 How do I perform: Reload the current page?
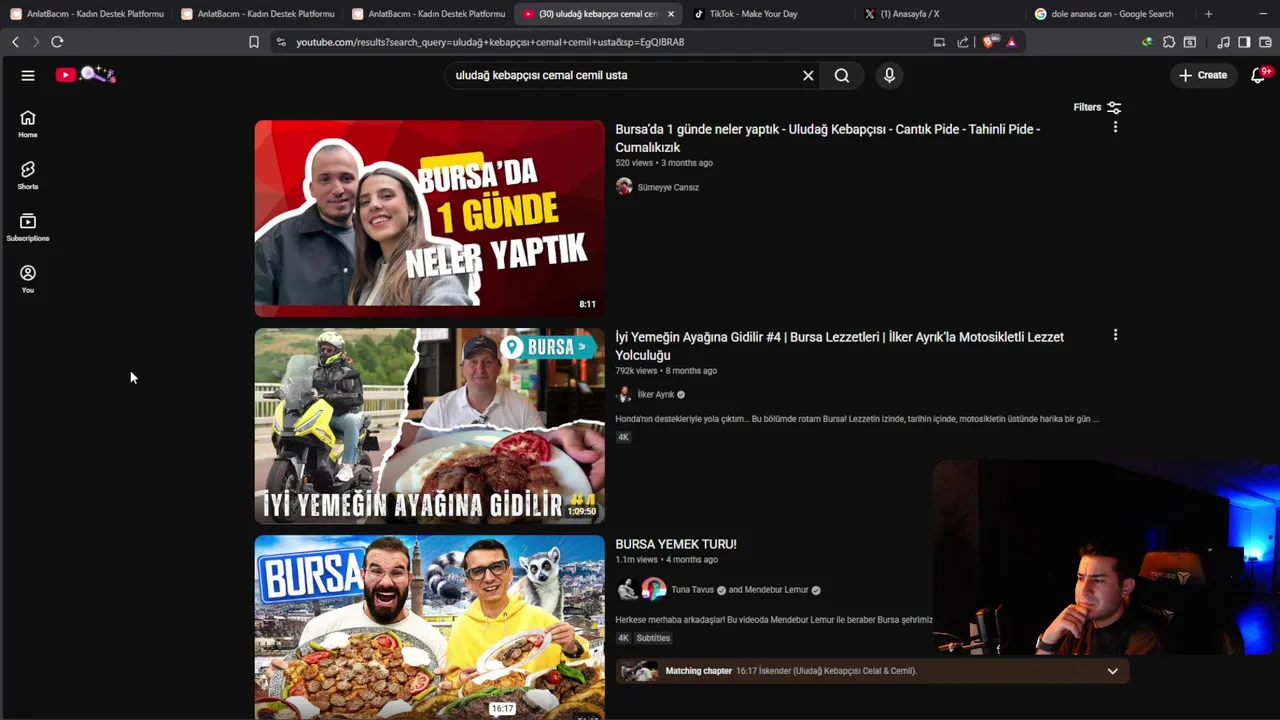point(57,42)
